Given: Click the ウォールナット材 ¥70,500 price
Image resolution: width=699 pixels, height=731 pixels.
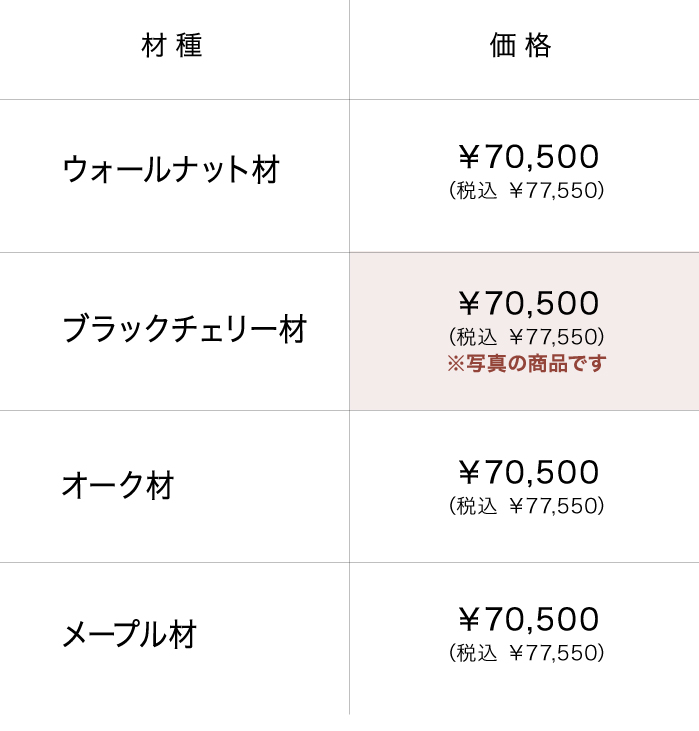Looking at the screenshot, I should (528, 157).
